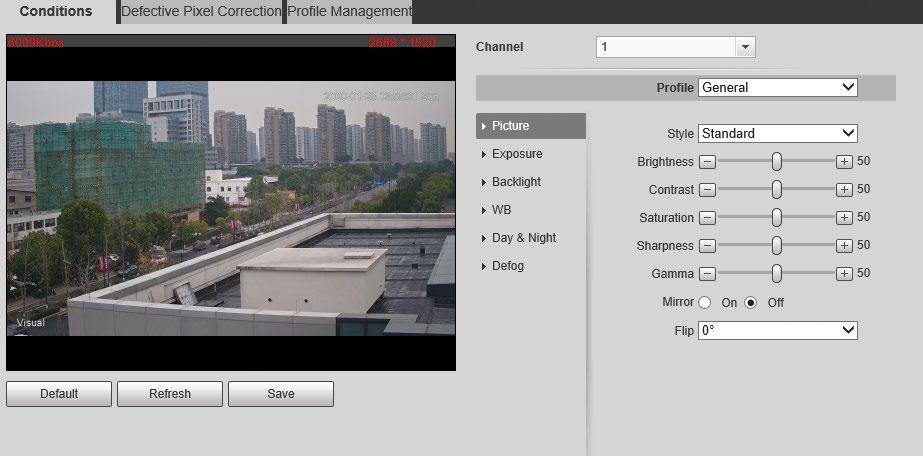The height and width of the screenshot is (456, 923).
Task: Decrease Saturation with the minus button
Action: pyautogui.click(x=708, y=218)
